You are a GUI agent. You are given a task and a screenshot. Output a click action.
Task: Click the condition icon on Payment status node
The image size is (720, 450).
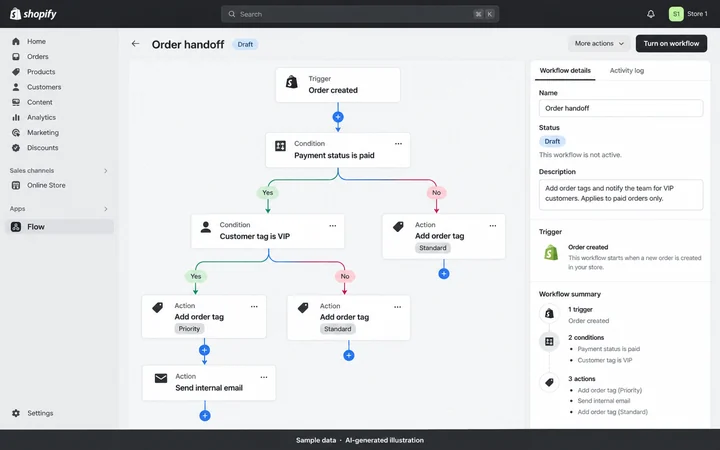click(x=280, y=146)
